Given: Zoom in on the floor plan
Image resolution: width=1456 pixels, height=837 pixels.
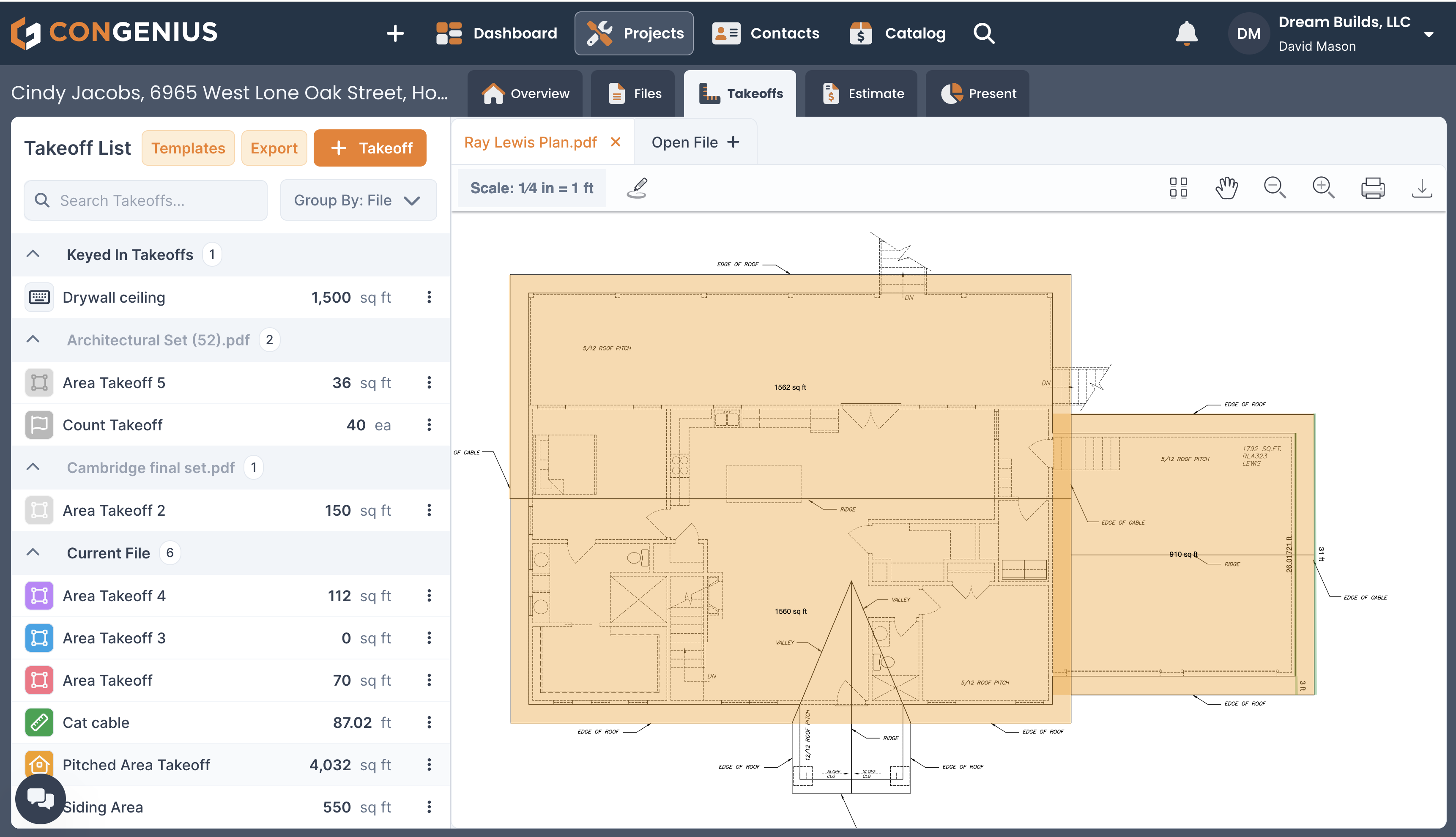Looking at the screenshot, I should pos(1323,187).
